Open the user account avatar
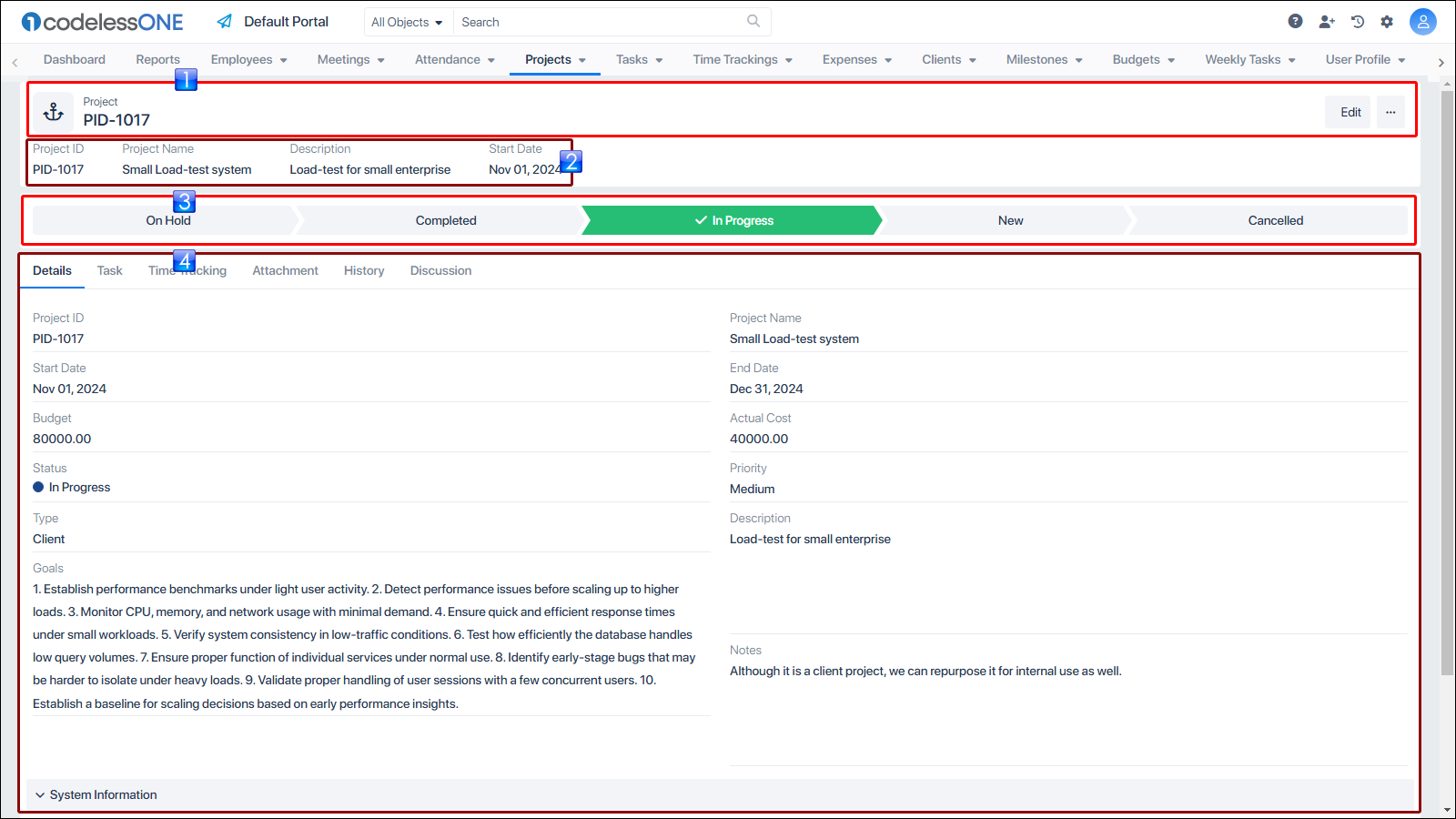Screen dimensions: 1456x819 1423,22
